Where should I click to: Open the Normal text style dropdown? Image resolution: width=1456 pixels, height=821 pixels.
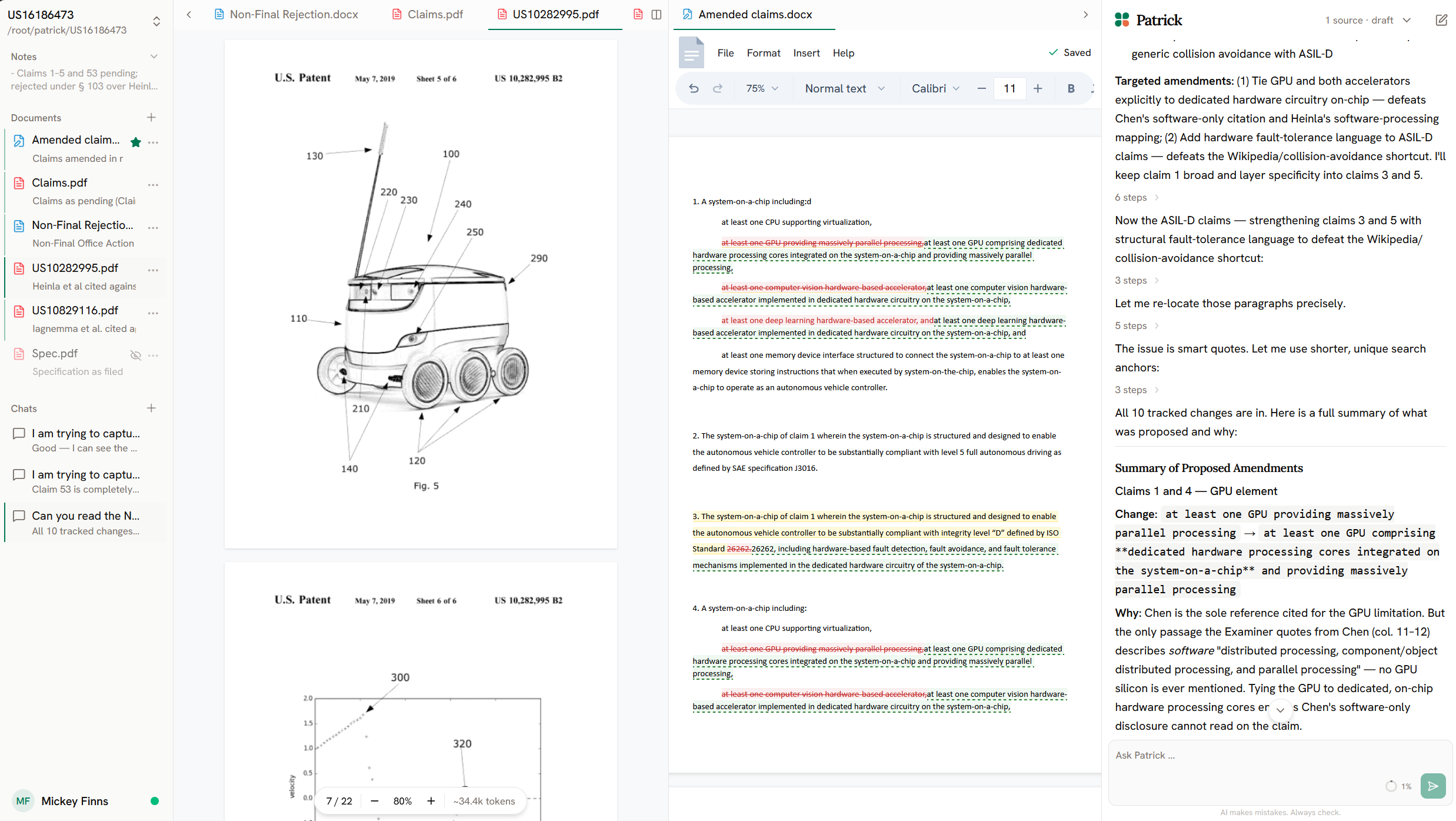(x=845, y=88)
